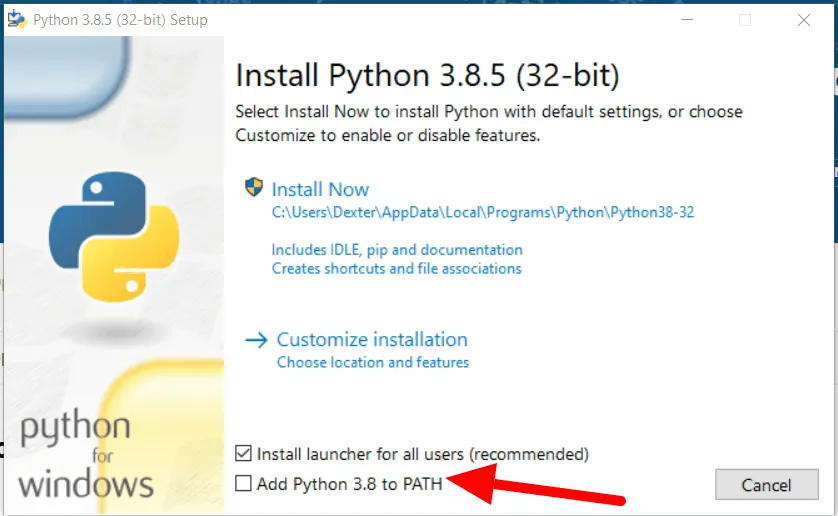This screenshot has height=516, width=838.
Task: Click the Python38-32 install path text
Action: pyautogui.click(x=482, y=212)
